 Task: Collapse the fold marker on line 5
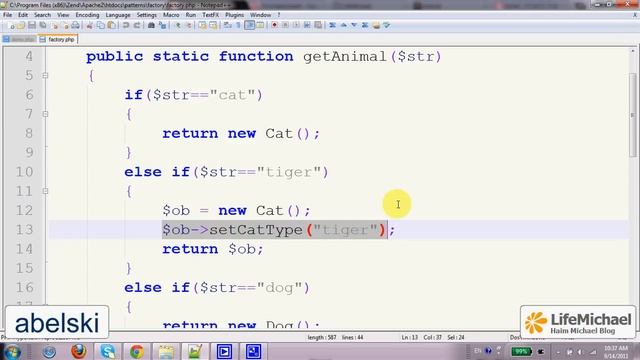point(45,76)
